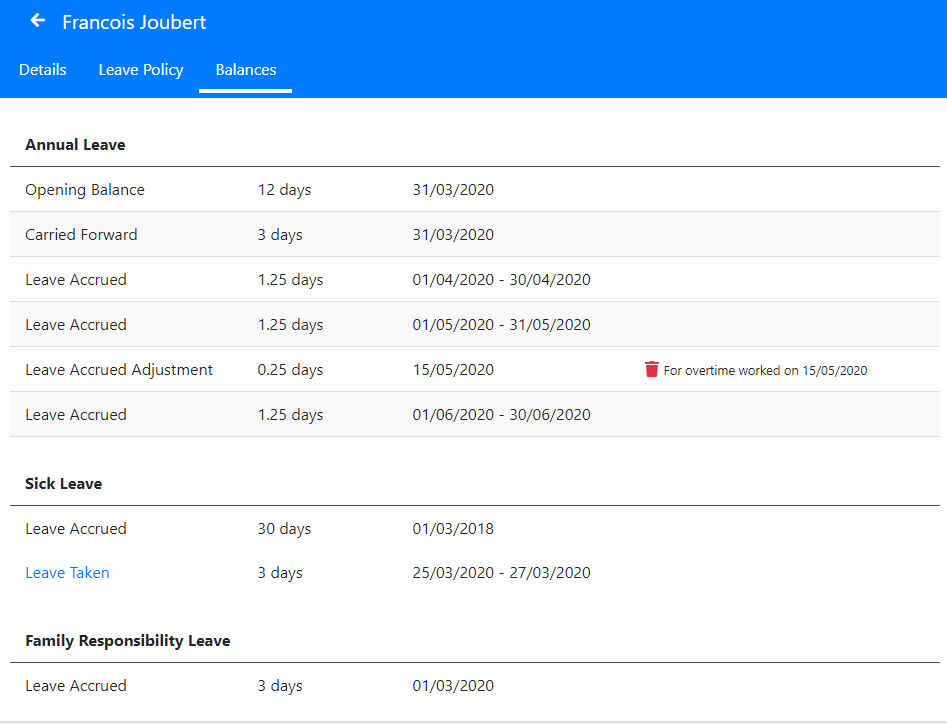Click the 30 days sick leave accrued value
The height and width of the screenshot is (724, 947).
point(284,529)
